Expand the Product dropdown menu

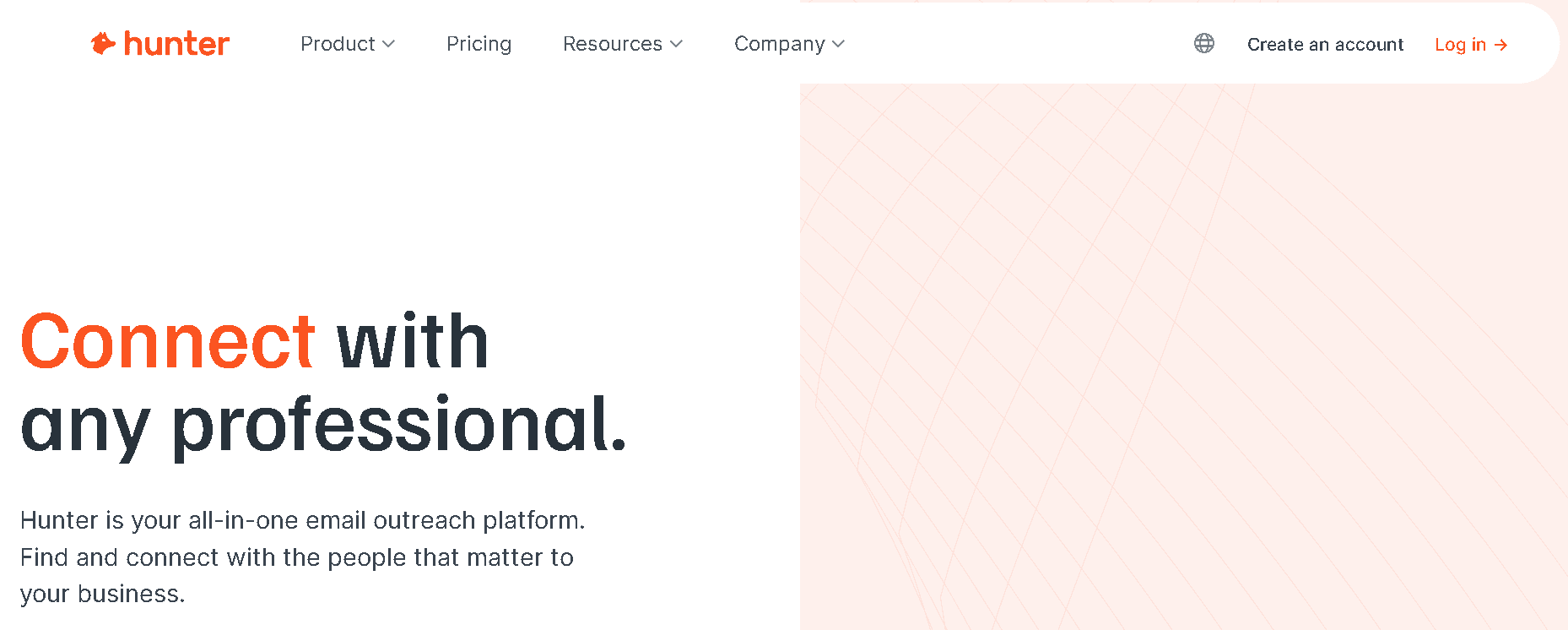pos(348,44)
